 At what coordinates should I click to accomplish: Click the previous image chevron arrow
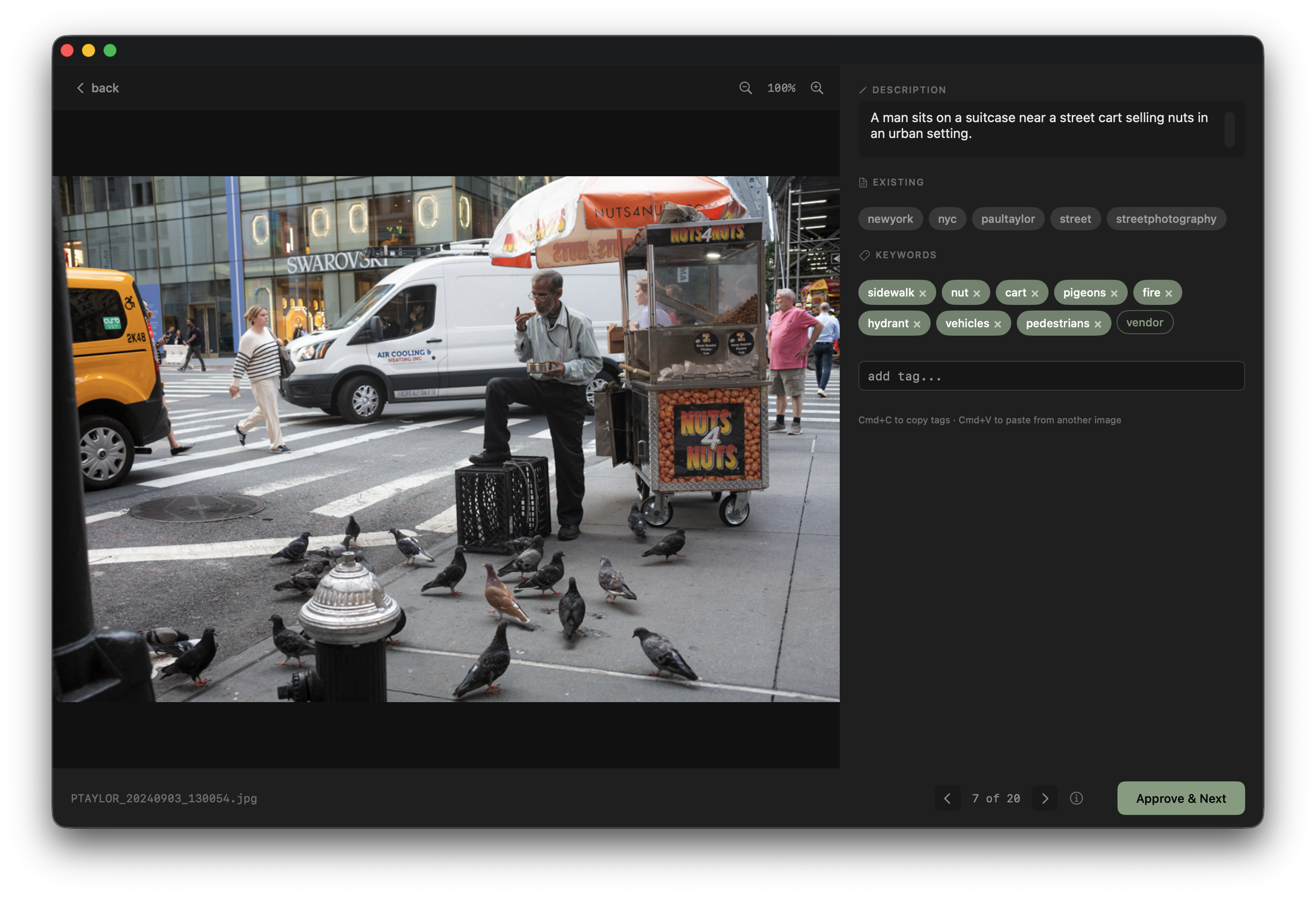tap(947, 799)
